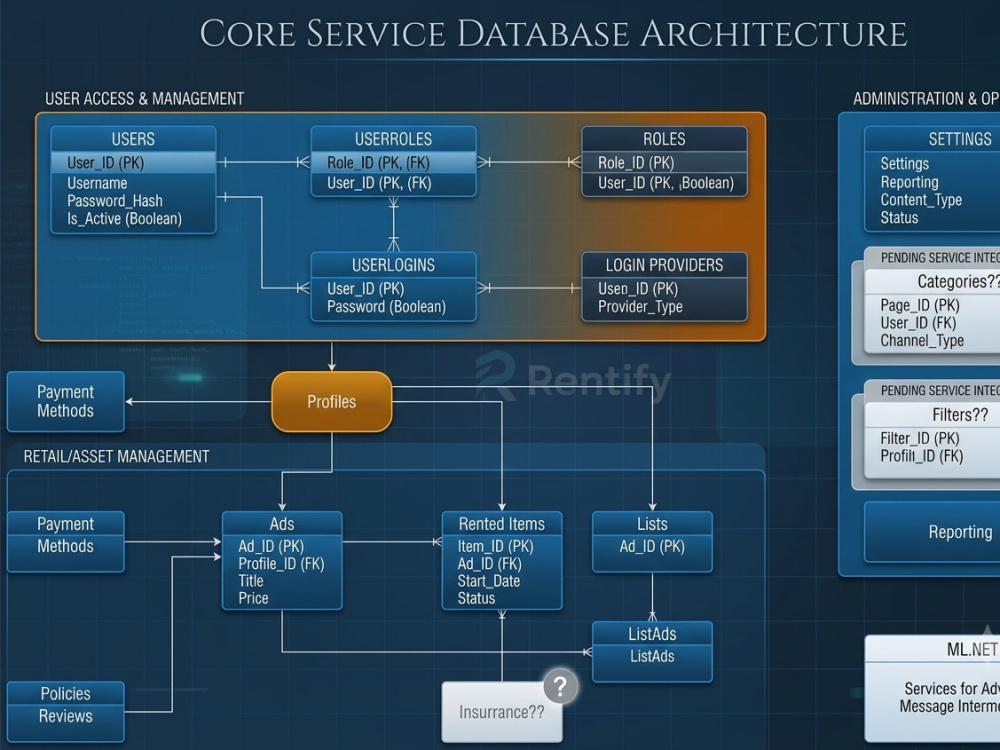Image resolution: width=1000 pixels, height=750 pixels.
Task: Select the SETTINGS table header
Action: 932,139
